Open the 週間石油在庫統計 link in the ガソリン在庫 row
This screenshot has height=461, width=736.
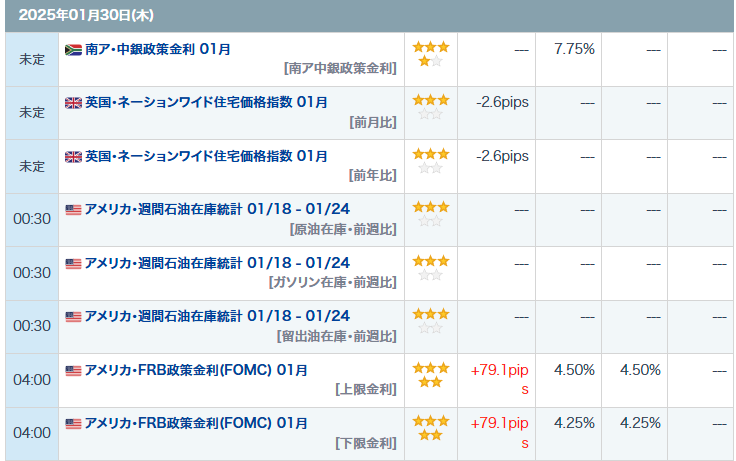click(x=217, y=263)
